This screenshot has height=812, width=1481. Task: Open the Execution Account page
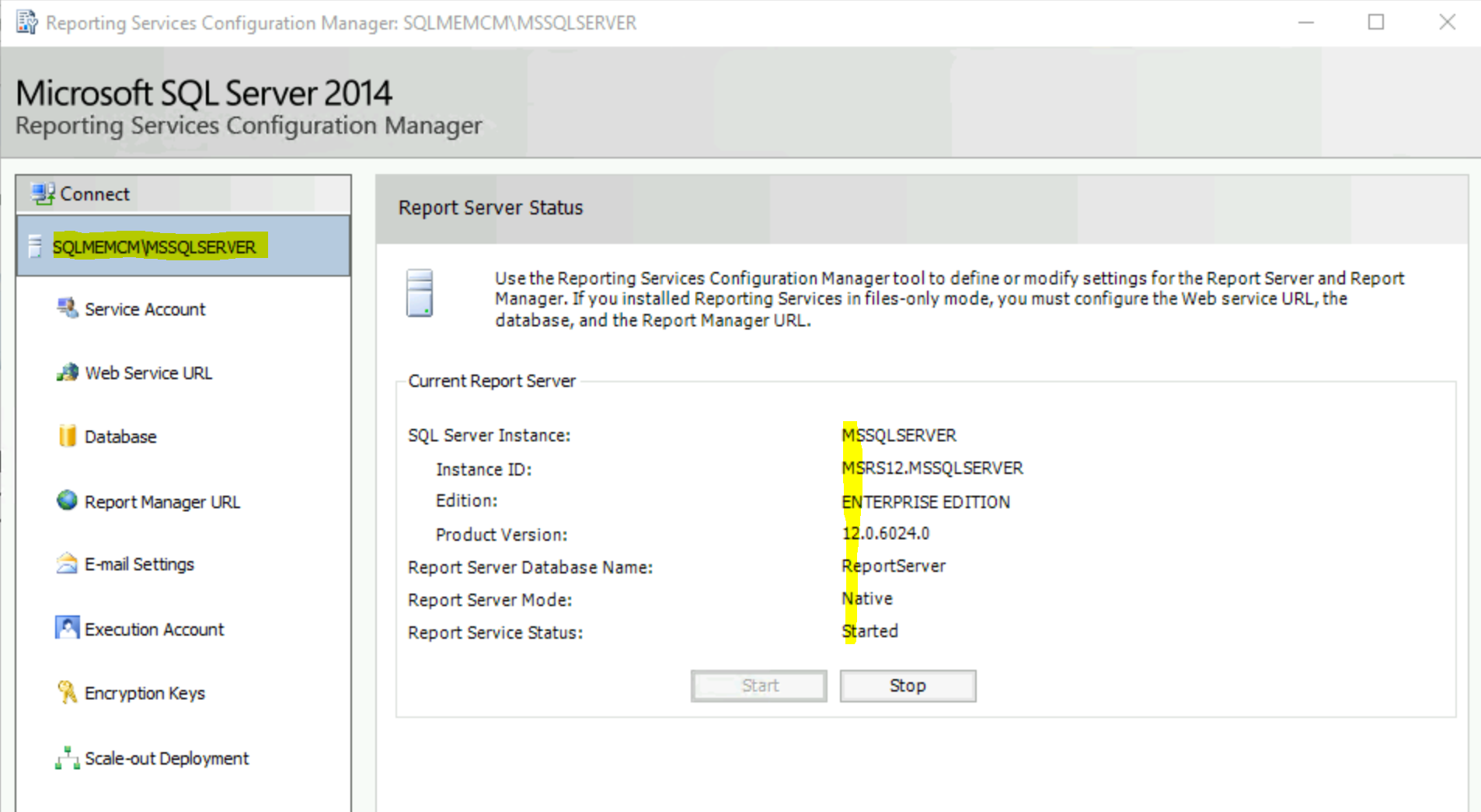(154, 629)
